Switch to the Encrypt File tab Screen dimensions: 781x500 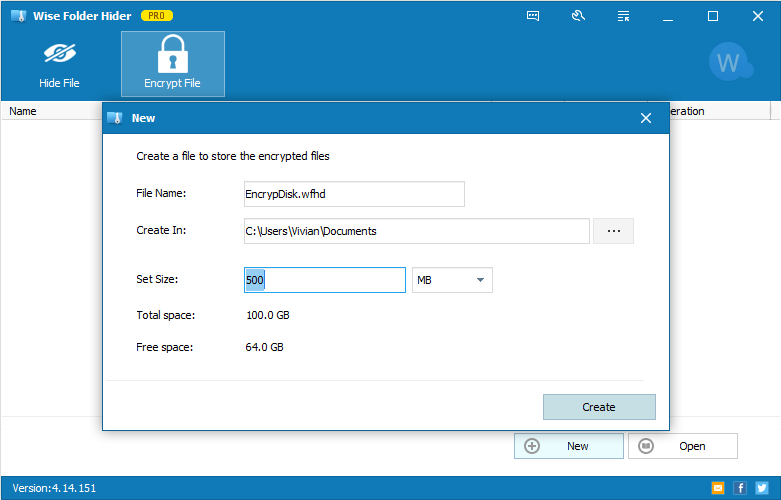(x=173, y=64)
